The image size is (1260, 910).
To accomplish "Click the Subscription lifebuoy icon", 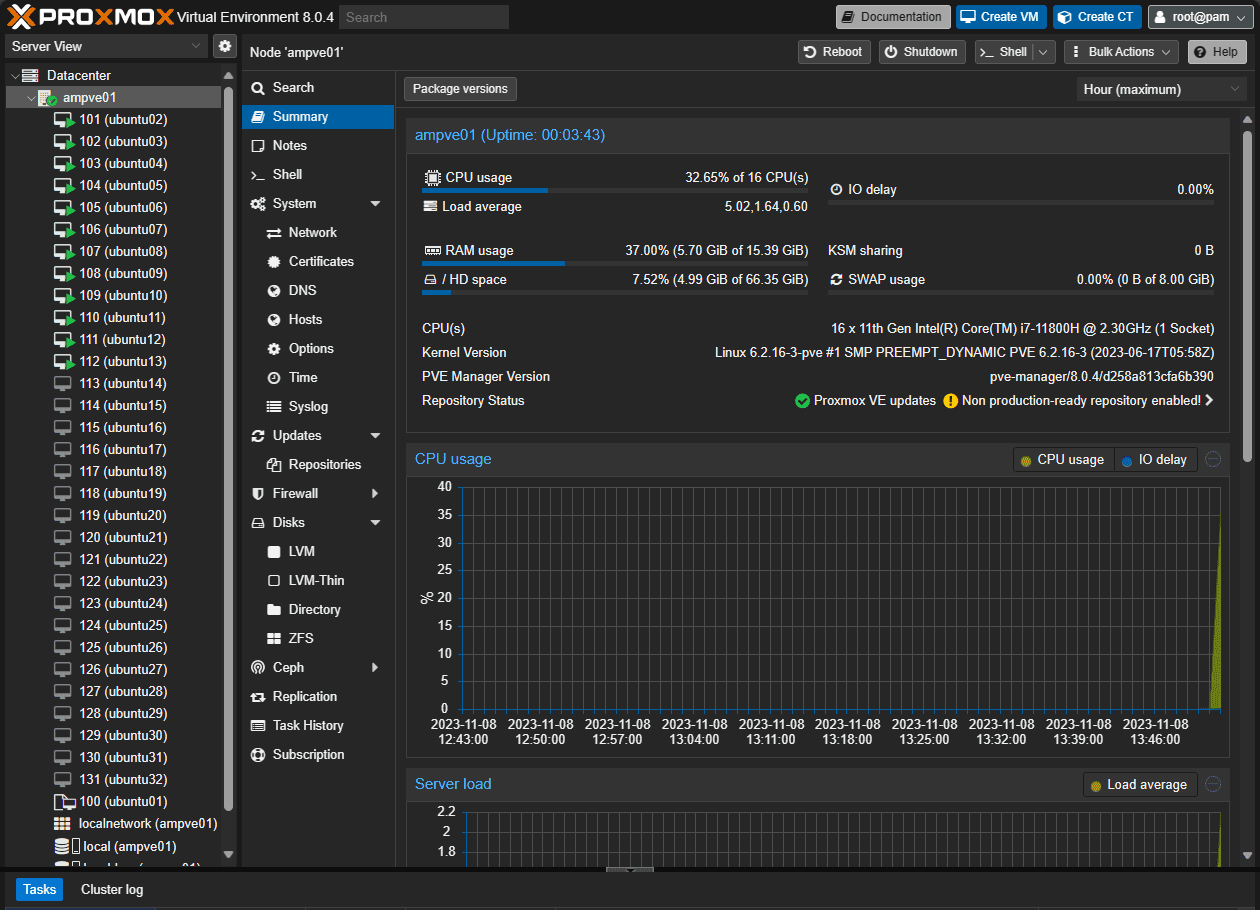I will [258, 755].
